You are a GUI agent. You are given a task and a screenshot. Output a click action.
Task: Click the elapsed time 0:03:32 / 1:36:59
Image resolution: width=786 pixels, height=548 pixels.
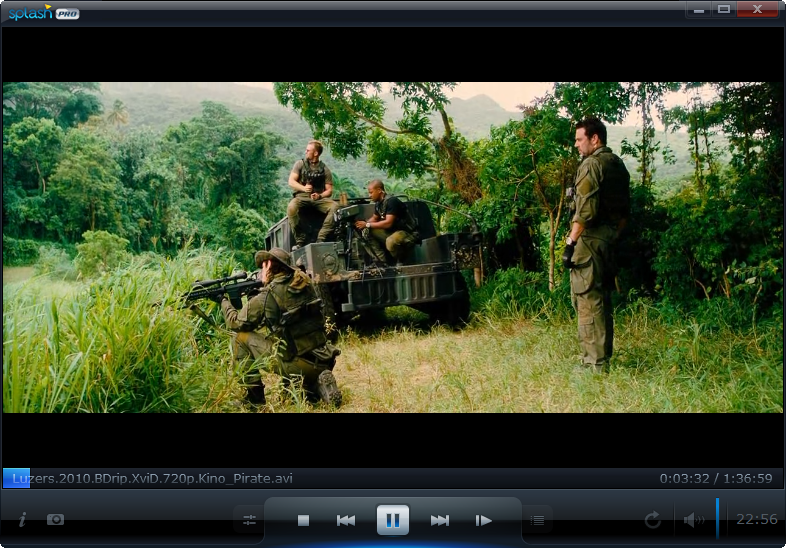pos(716,478)
